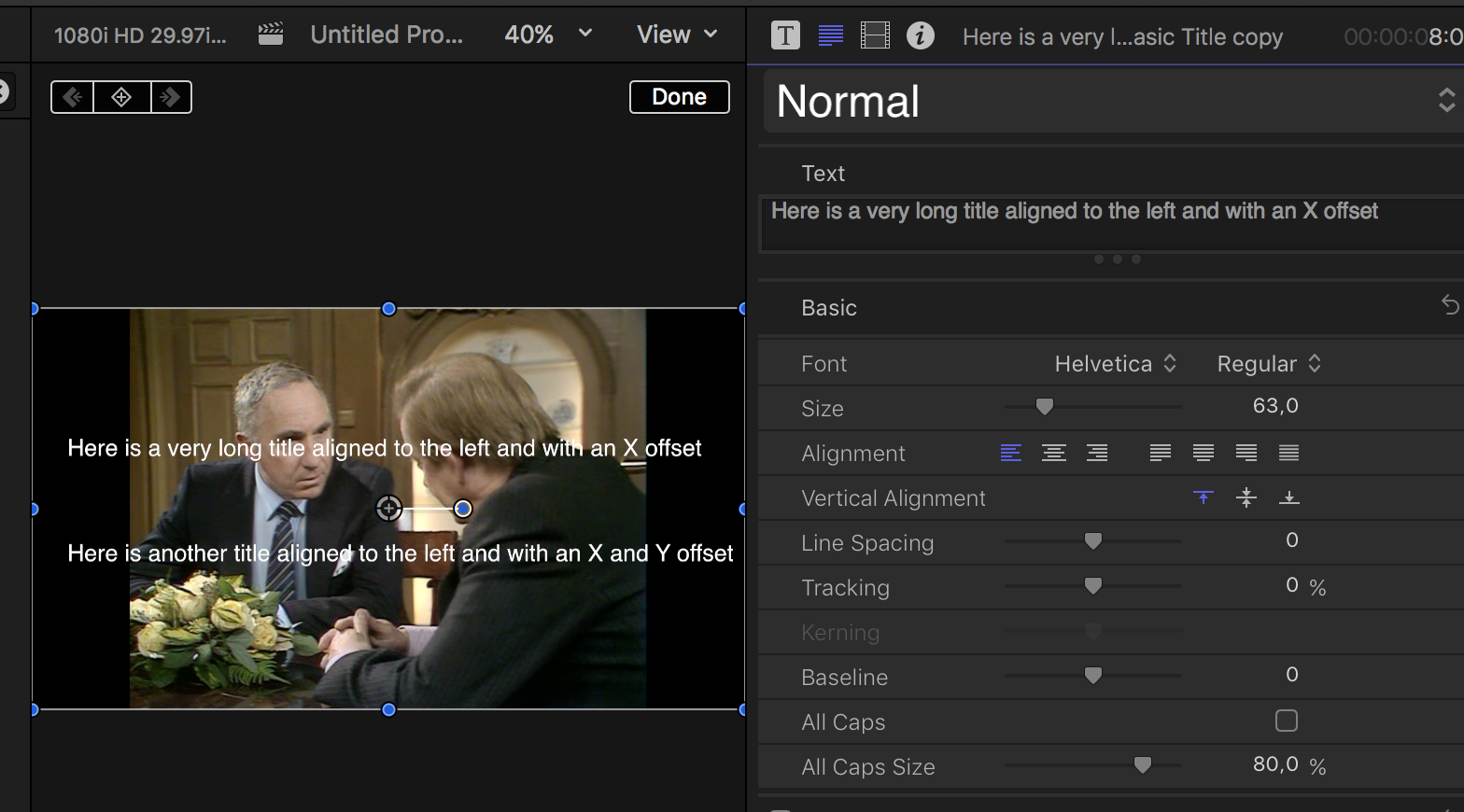The height and width of the screenshot is (812, 1464).
Task: Click the All Caps Size slider handle
Action: pyautogui.click(x=1143, y=765)
